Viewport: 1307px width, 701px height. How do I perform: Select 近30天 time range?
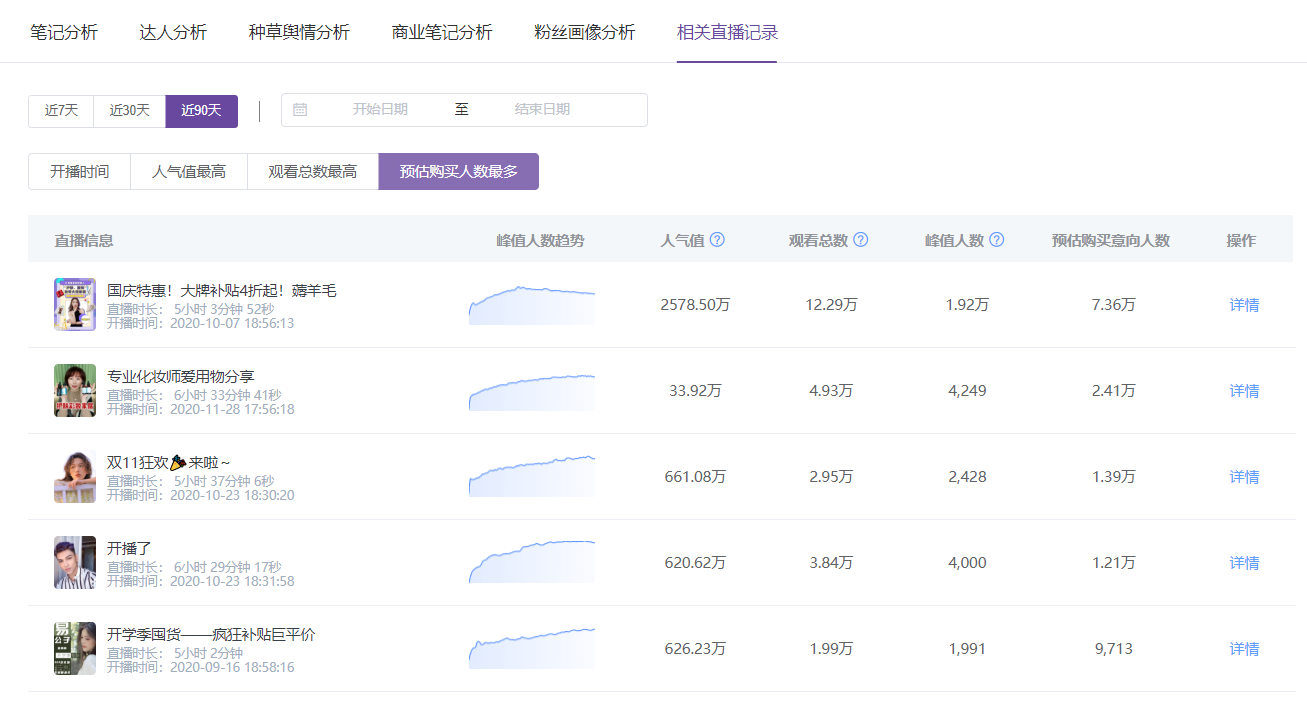(129, 111)
